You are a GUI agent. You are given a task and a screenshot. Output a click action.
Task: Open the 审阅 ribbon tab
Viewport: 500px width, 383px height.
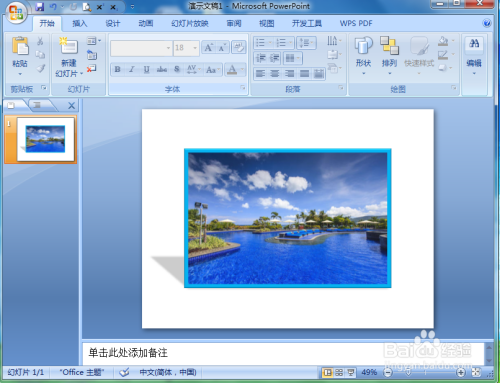pos(234,23)
